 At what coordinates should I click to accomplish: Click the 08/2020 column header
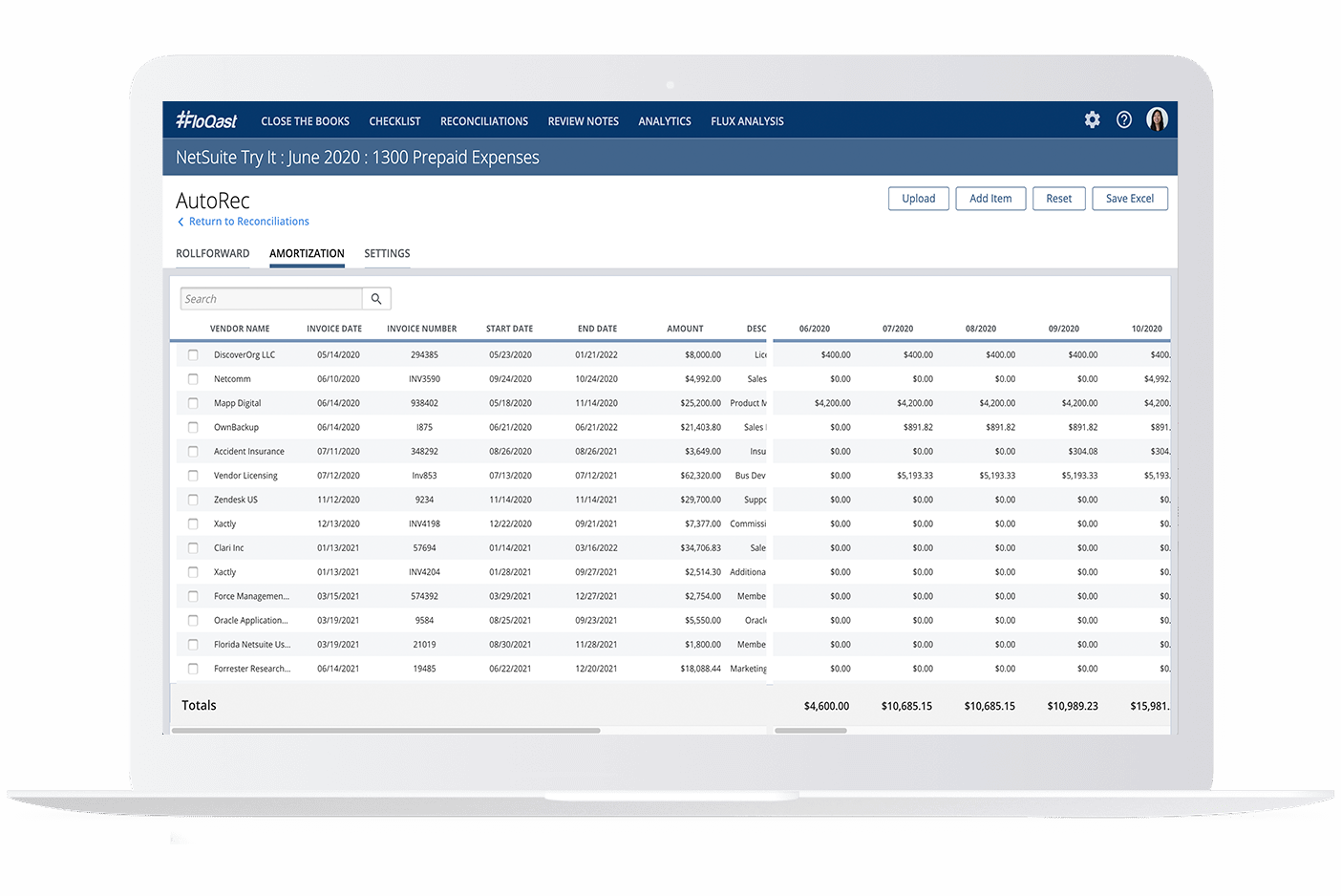(x=981, y=329)
